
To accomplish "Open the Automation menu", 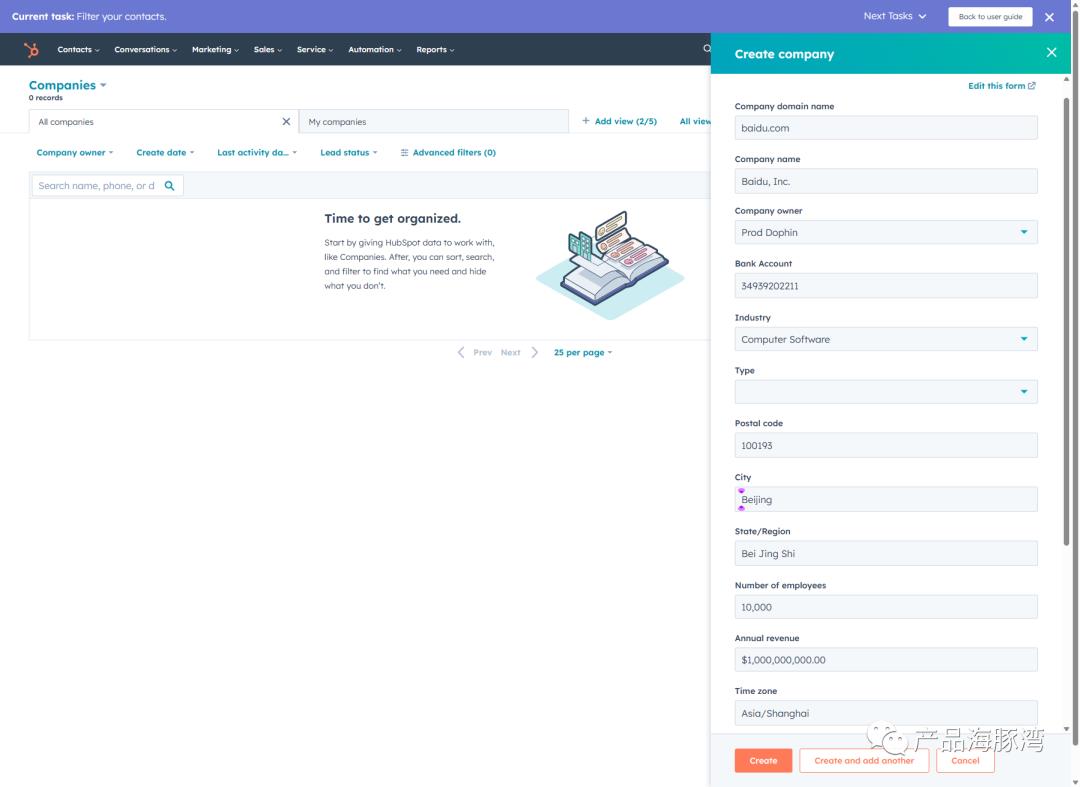I will coord(375,50).
